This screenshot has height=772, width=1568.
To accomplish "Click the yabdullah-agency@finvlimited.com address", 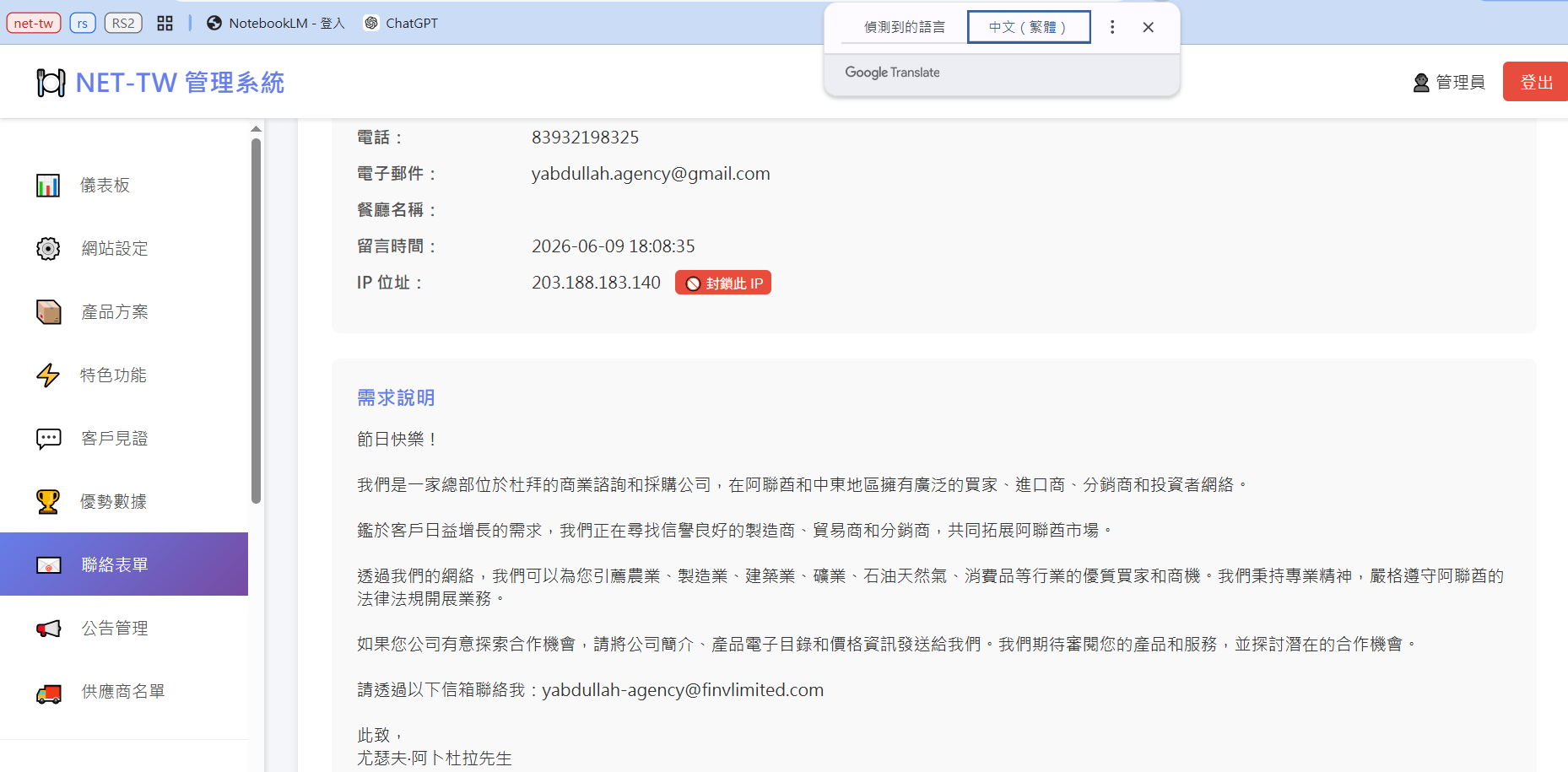I will (683, 689).
